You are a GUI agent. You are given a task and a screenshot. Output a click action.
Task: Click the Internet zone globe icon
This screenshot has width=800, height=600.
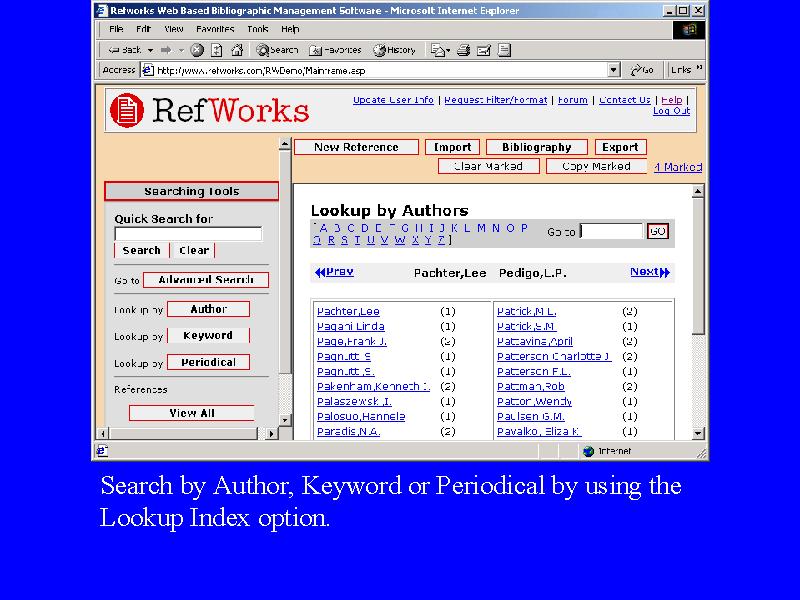tap(588, 451)
